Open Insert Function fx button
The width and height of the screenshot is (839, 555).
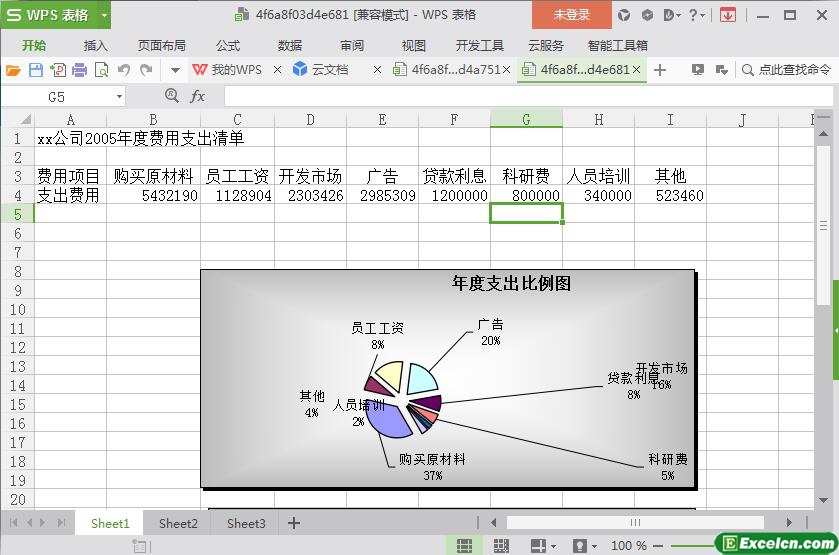click(197, 96)
